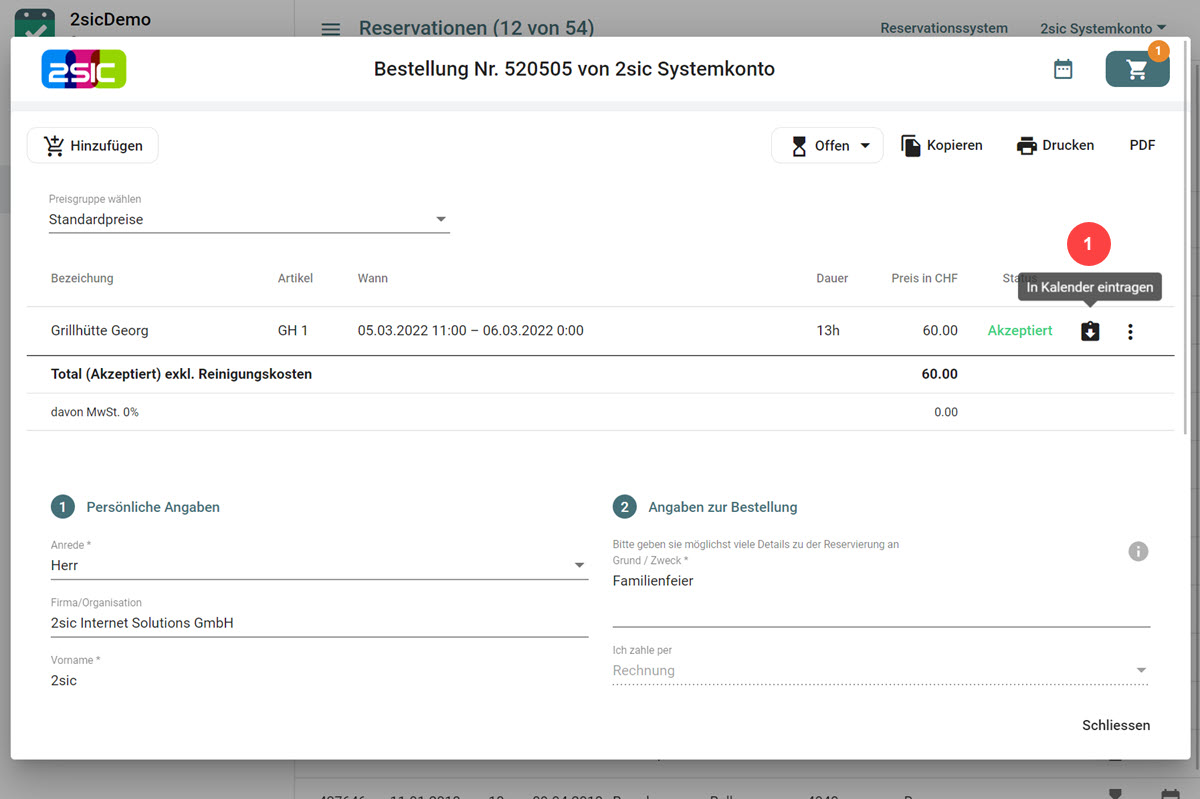Open the hamburger menu beside Reservationen
Image resolution: width=1200 pixels, height=799 pixels.
click(330, 29)
